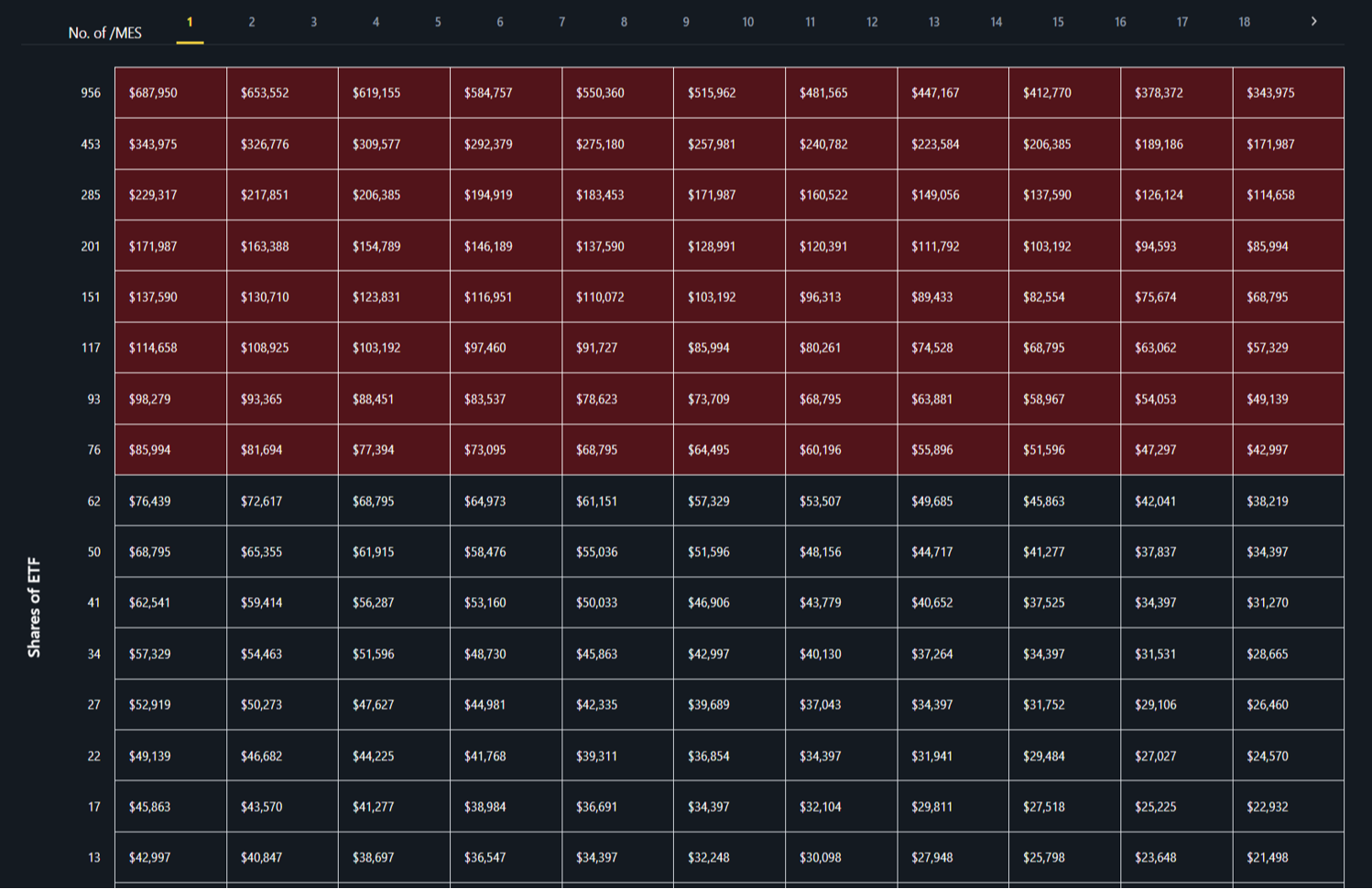Select the $48,730 cell
The height and width of the screenshot is (889, 1372).
506,654
